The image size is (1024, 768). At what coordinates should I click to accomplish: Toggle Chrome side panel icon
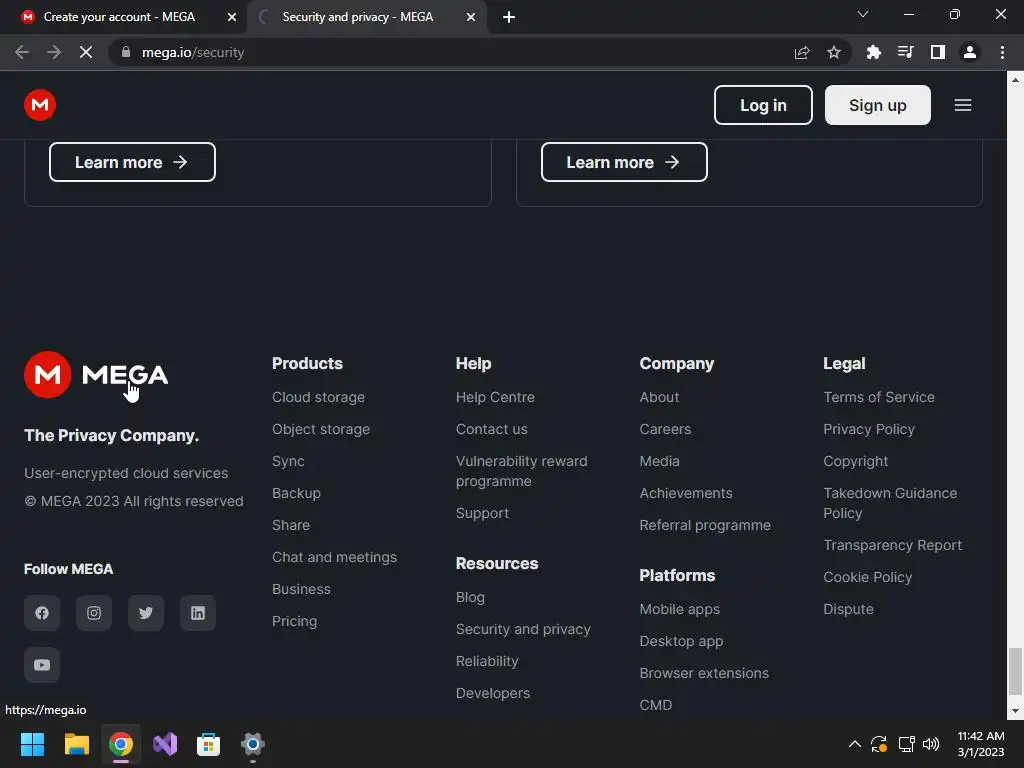tap(938, 52)
